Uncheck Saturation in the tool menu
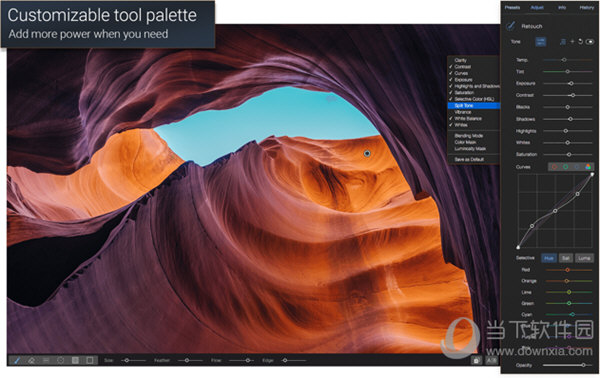The width and height of the screenshot is (600, 378). click(474, 93)
